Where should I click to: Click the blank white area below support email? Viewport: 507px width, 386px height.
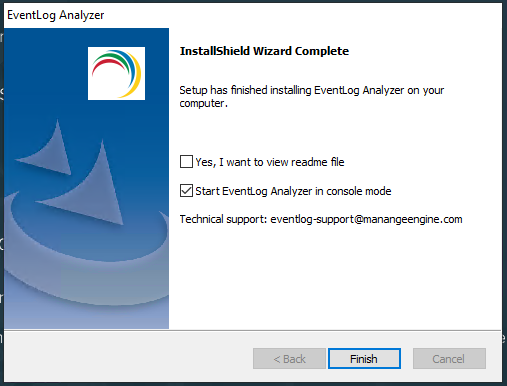[335, 277]
